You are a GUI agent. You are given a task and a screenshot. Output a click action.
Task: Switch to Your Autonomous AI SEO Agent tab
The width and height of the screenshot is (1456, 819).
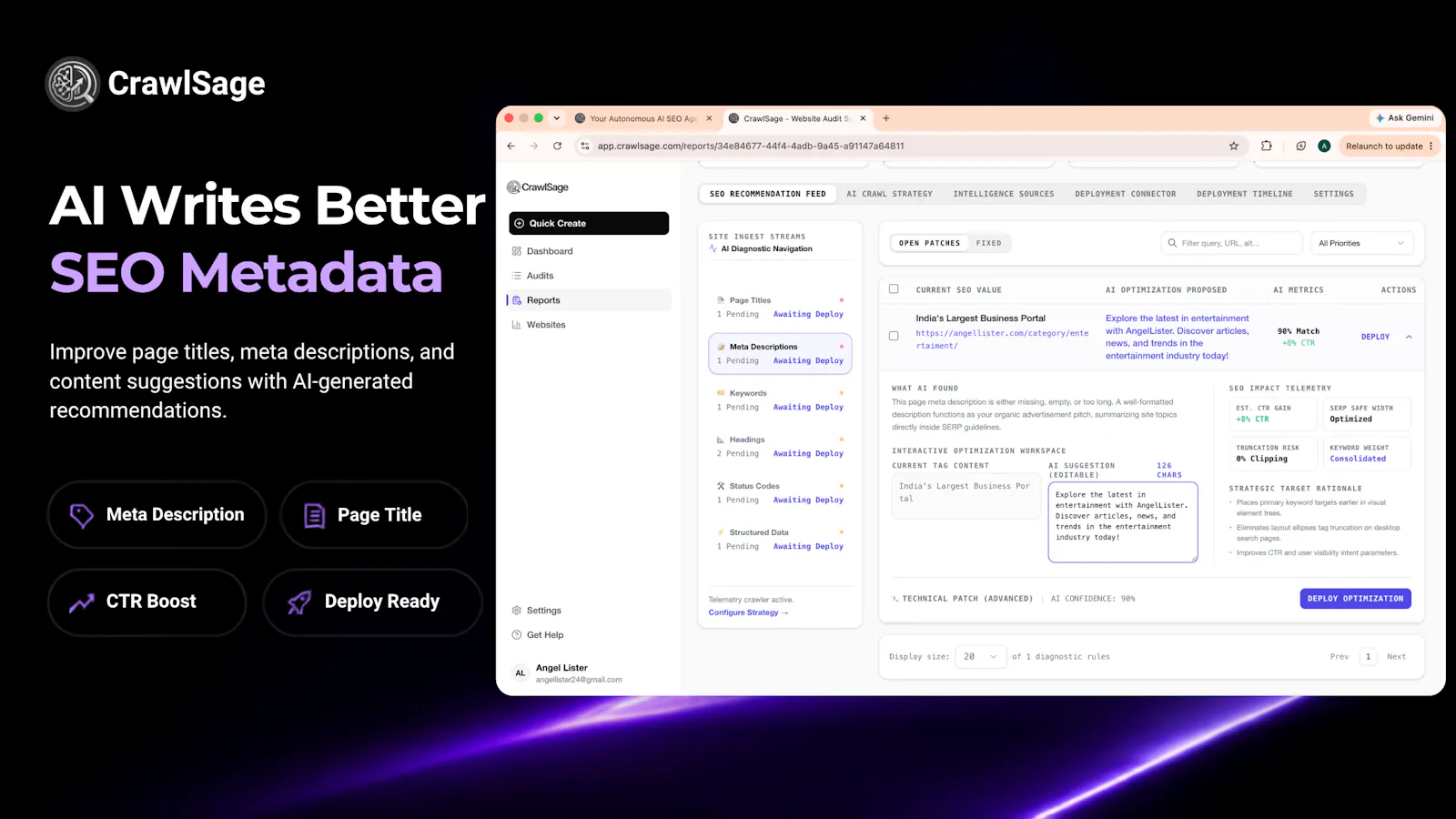click(x=642, y=118)
